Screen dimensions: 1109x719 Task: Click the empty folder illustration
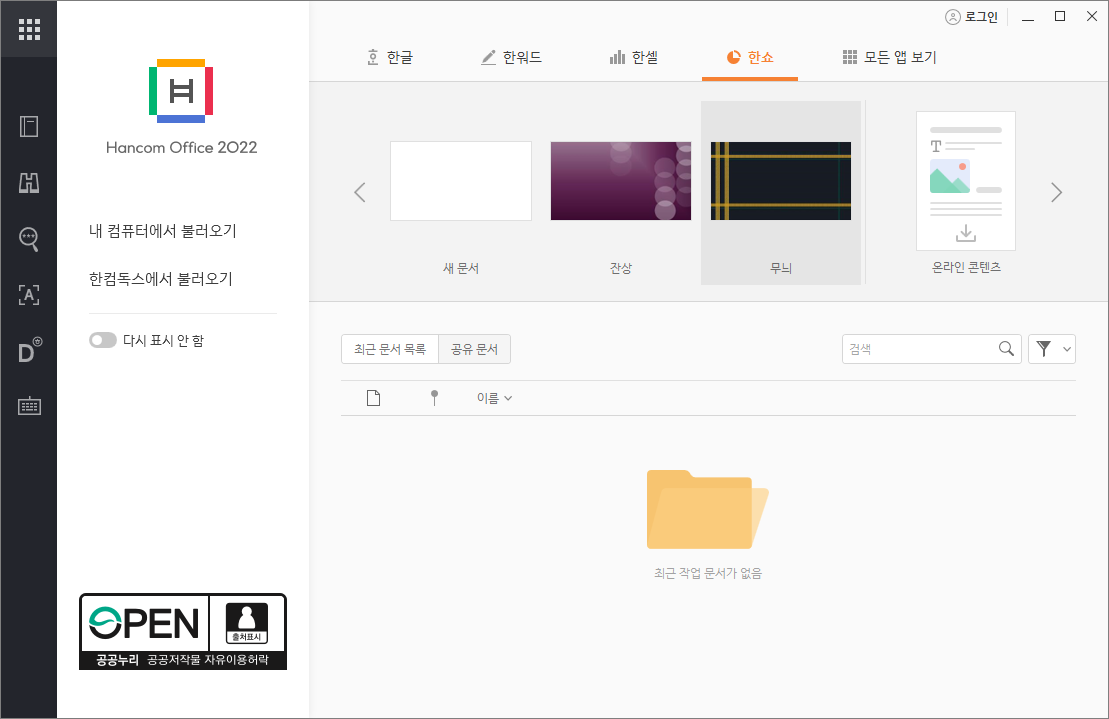pyautogui.click(x=707, y=510)
